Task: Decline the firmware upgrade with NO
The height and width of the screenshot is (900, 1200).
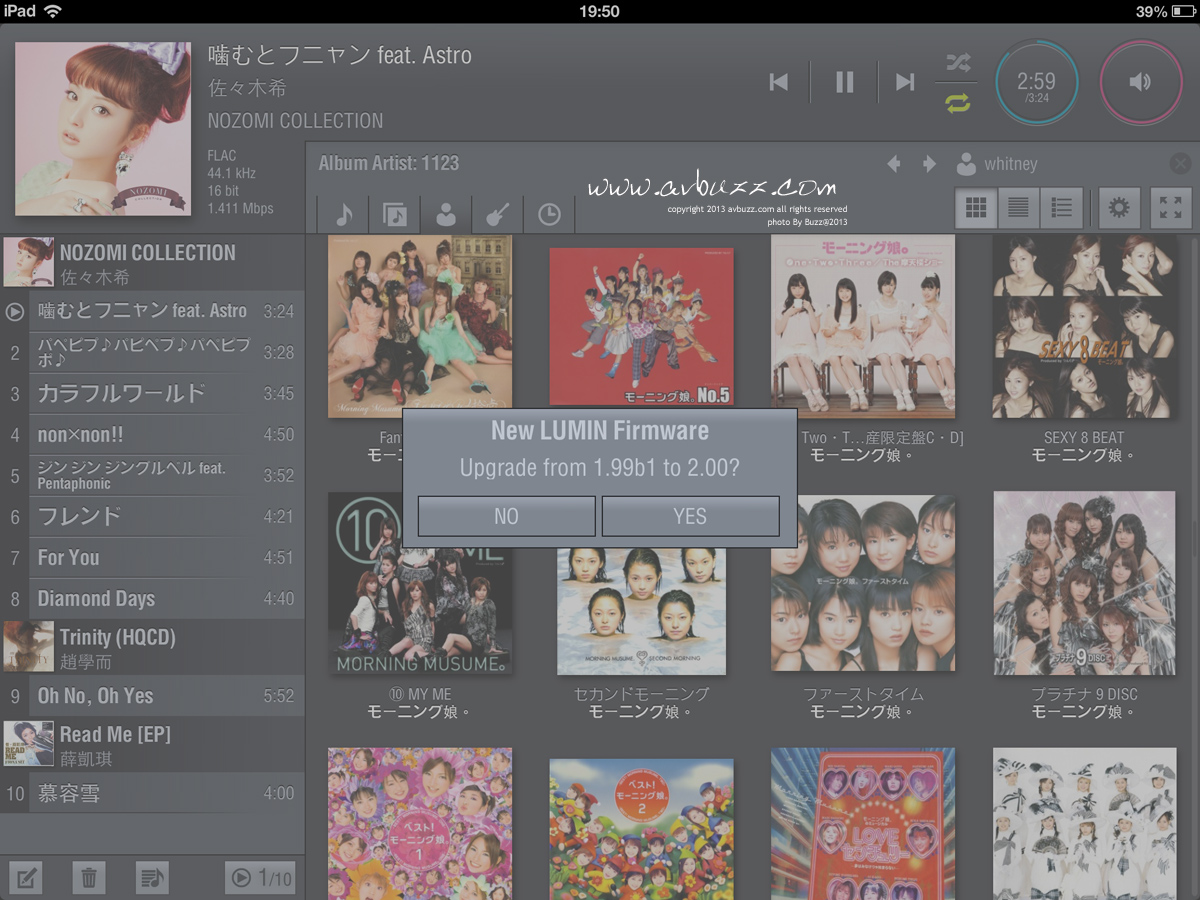Action: point(507,516)
